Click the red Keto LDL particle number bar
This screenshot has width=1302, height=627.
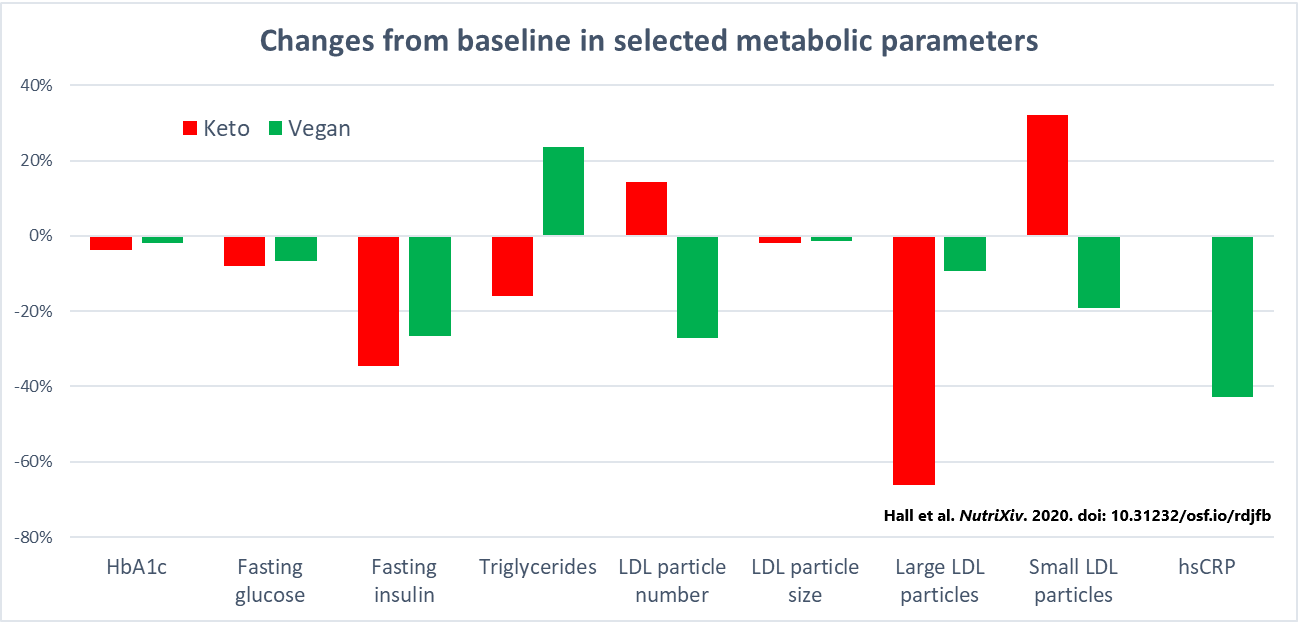click(646, 208)
